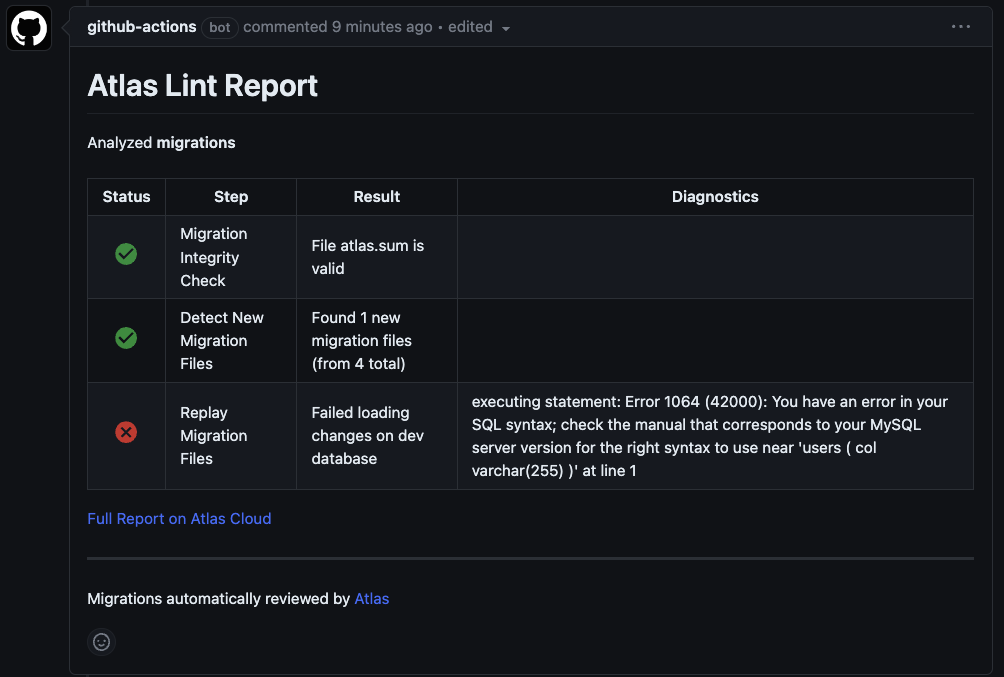
Task: Click the Found 1 new migration files result
Action: click(376, 341)
